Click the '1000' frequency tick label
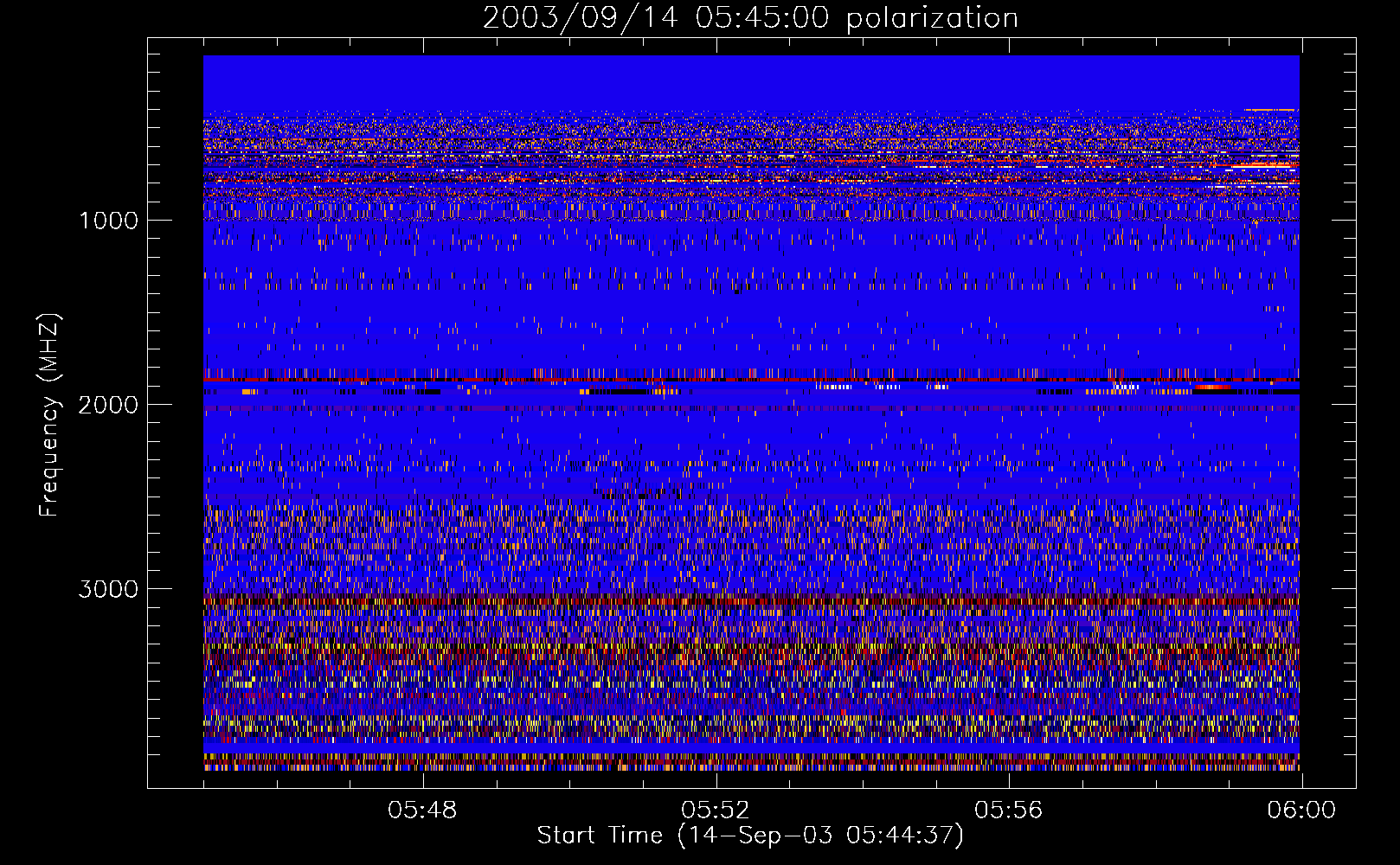 coord(108,221)
